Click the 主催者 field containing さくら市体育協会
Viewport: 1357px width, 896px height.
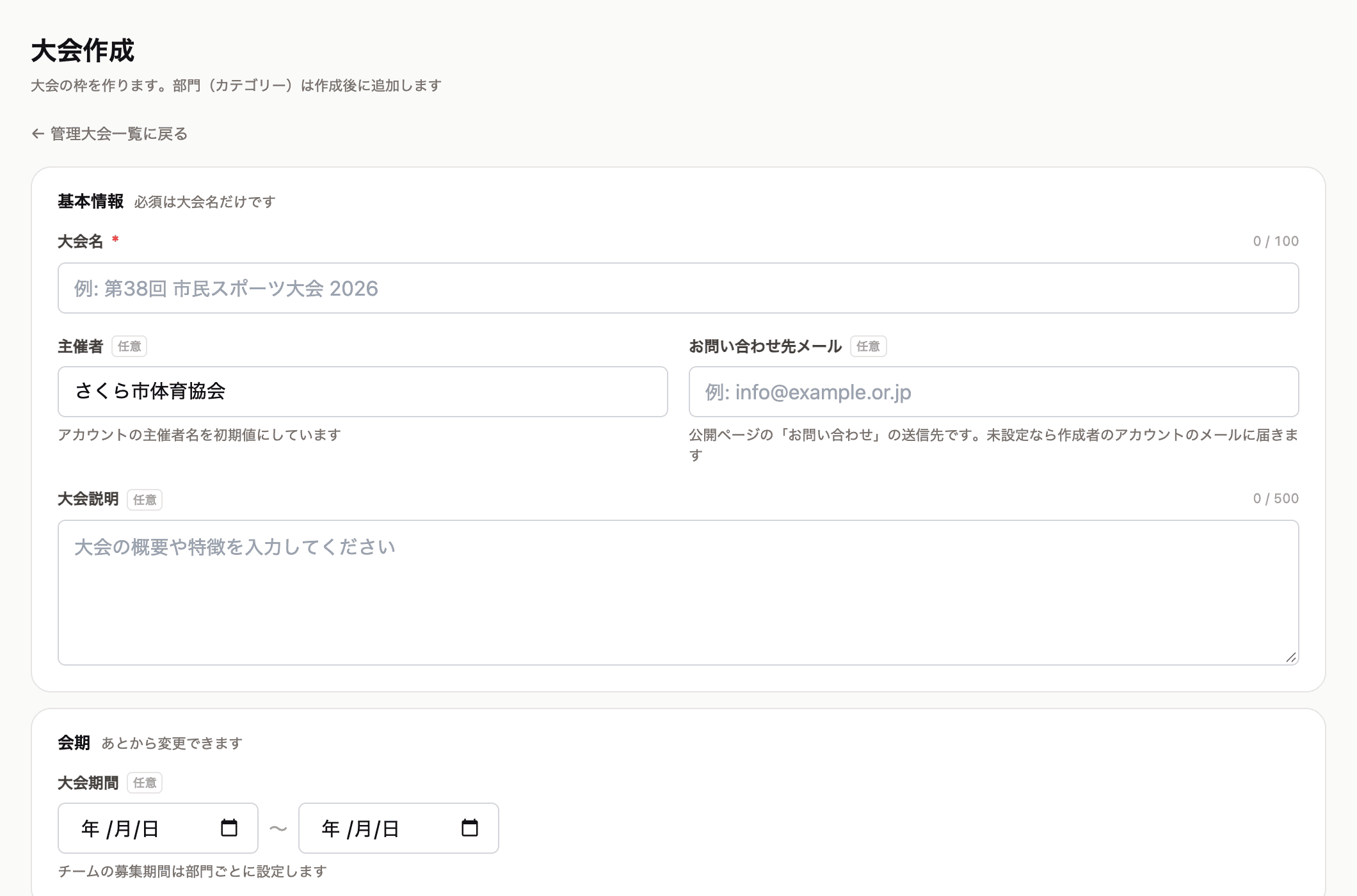pos(362,392)
